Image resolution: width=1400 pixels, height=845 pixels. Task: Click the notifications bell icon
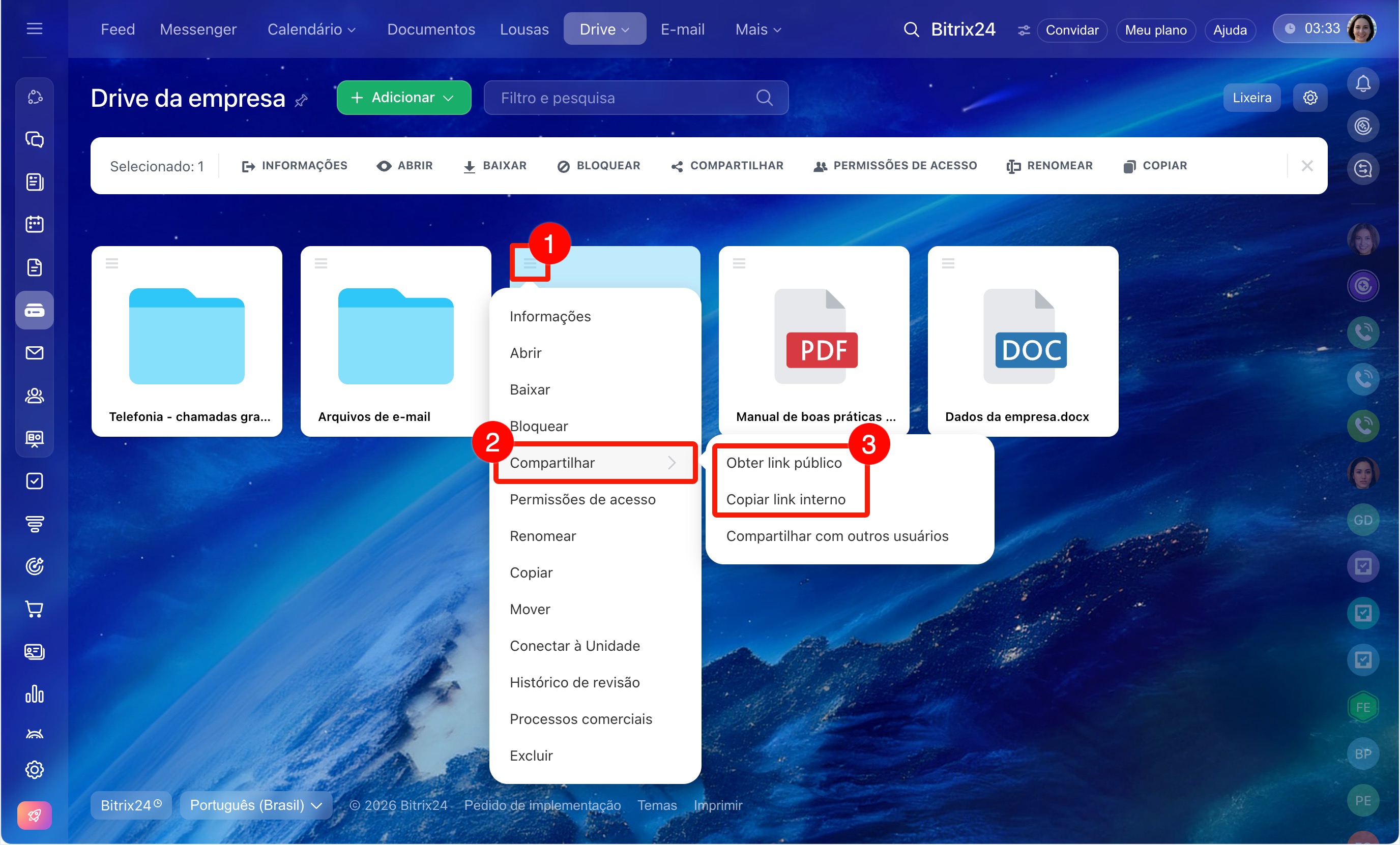(1362, 84)
